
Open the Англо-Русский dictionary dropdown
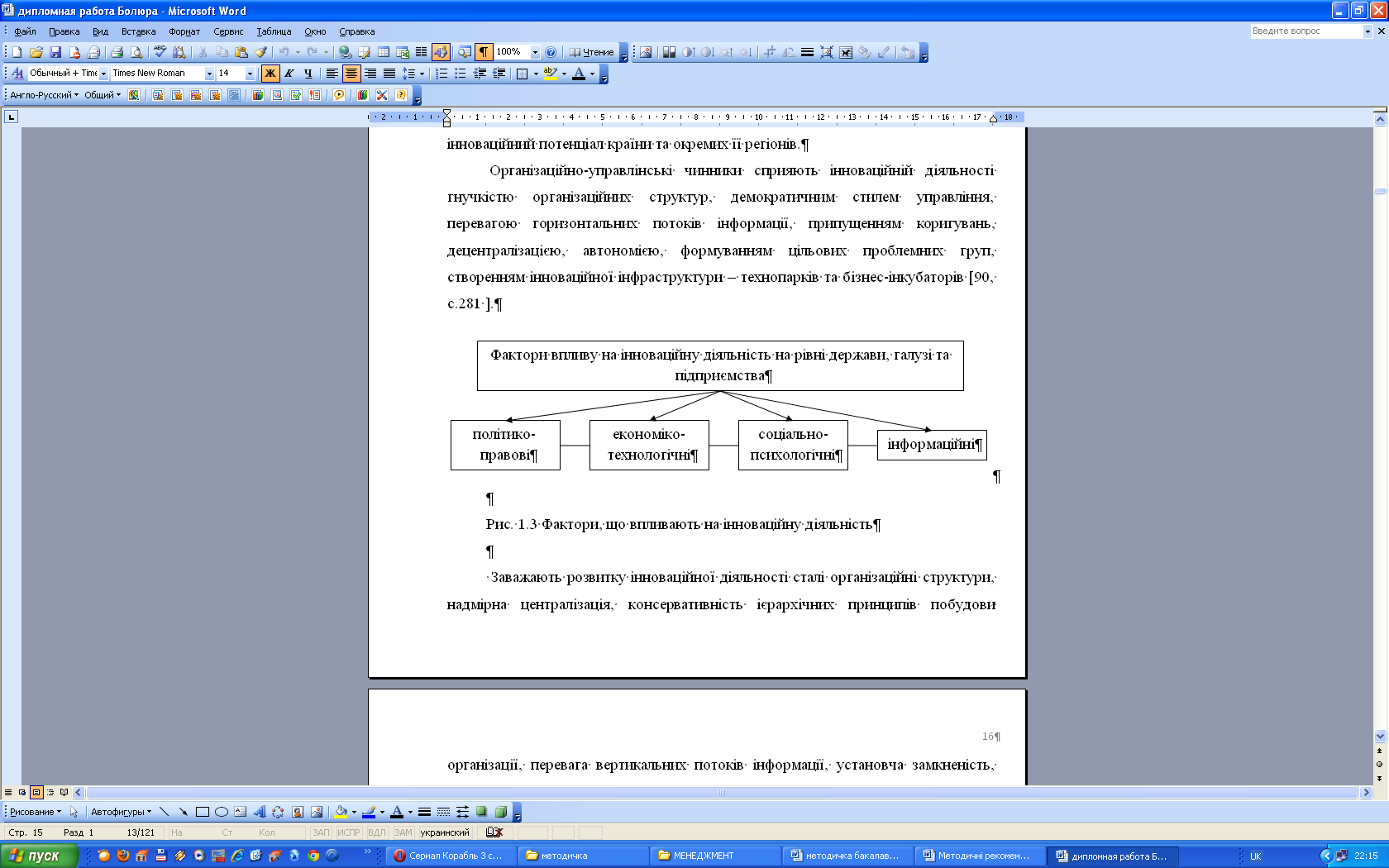pyautogui.click(x=45, y=95)
